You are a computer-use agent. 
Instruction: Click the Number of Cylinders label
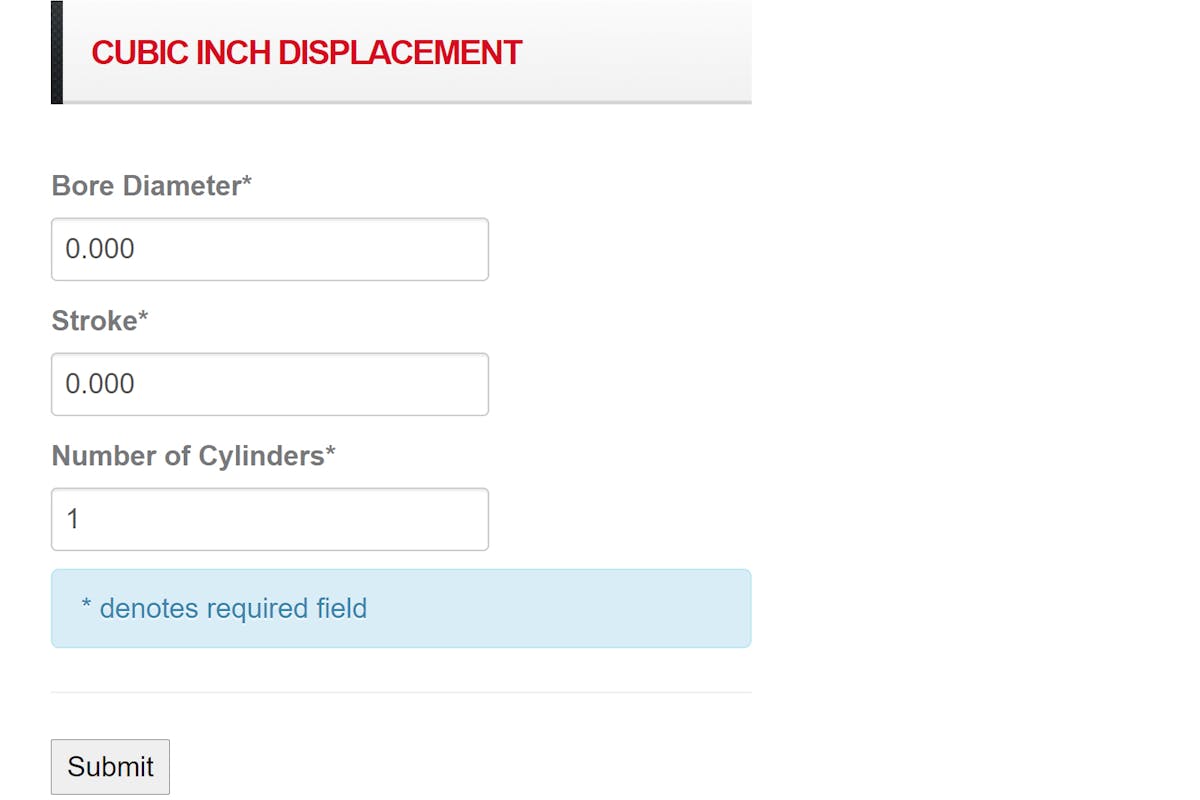(x=188, y=456)
